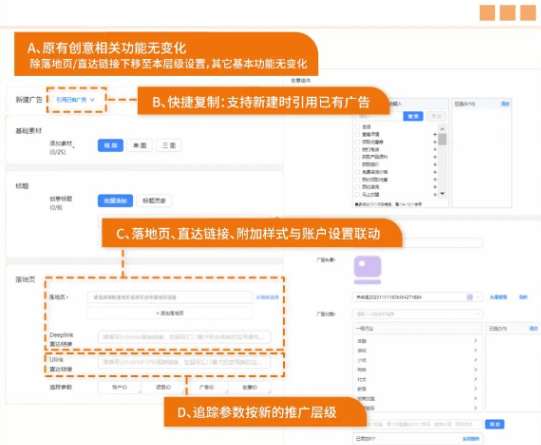Click the purple ad avatar thumbnail
Image resolution: width=541 pixels, height=445 pixels.
367,270
